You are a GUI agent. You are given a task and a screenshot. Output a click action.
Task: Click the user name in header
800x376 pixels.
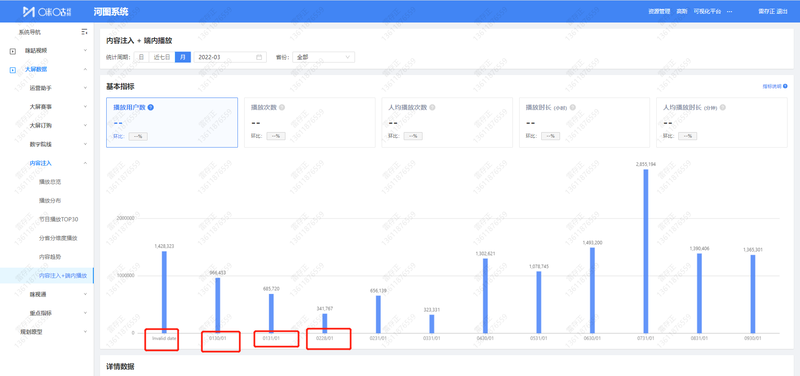point(767,11)
